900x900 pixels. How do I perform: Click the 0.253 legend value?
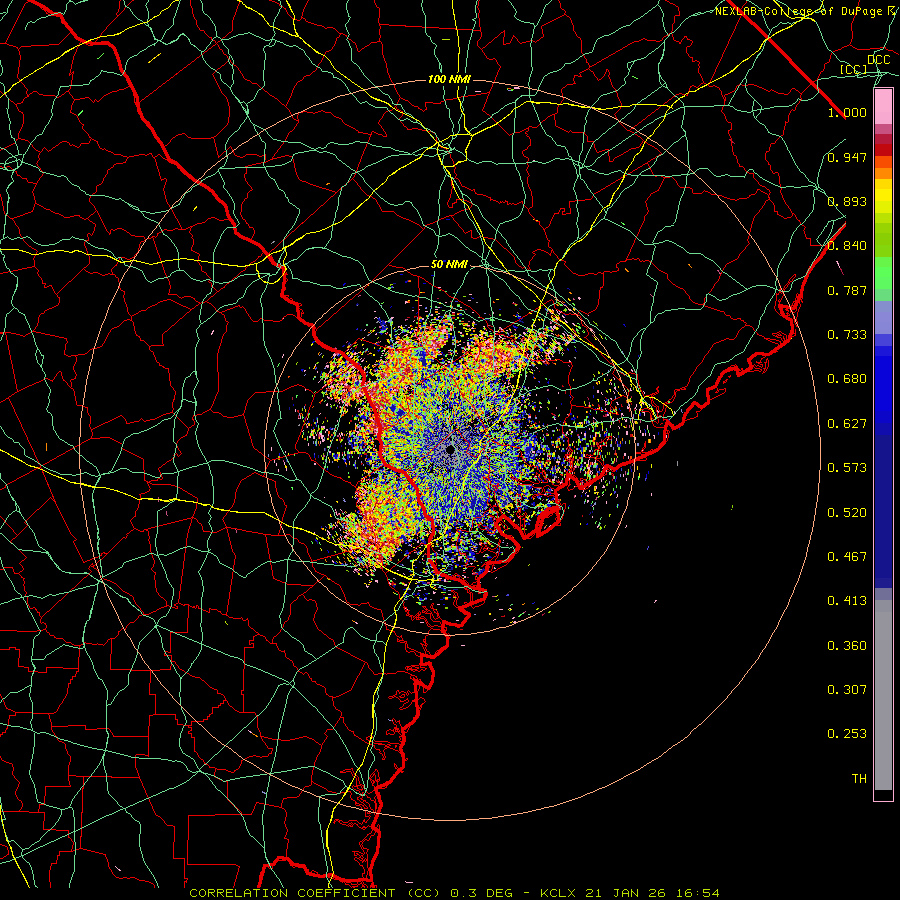pos(847,734)
